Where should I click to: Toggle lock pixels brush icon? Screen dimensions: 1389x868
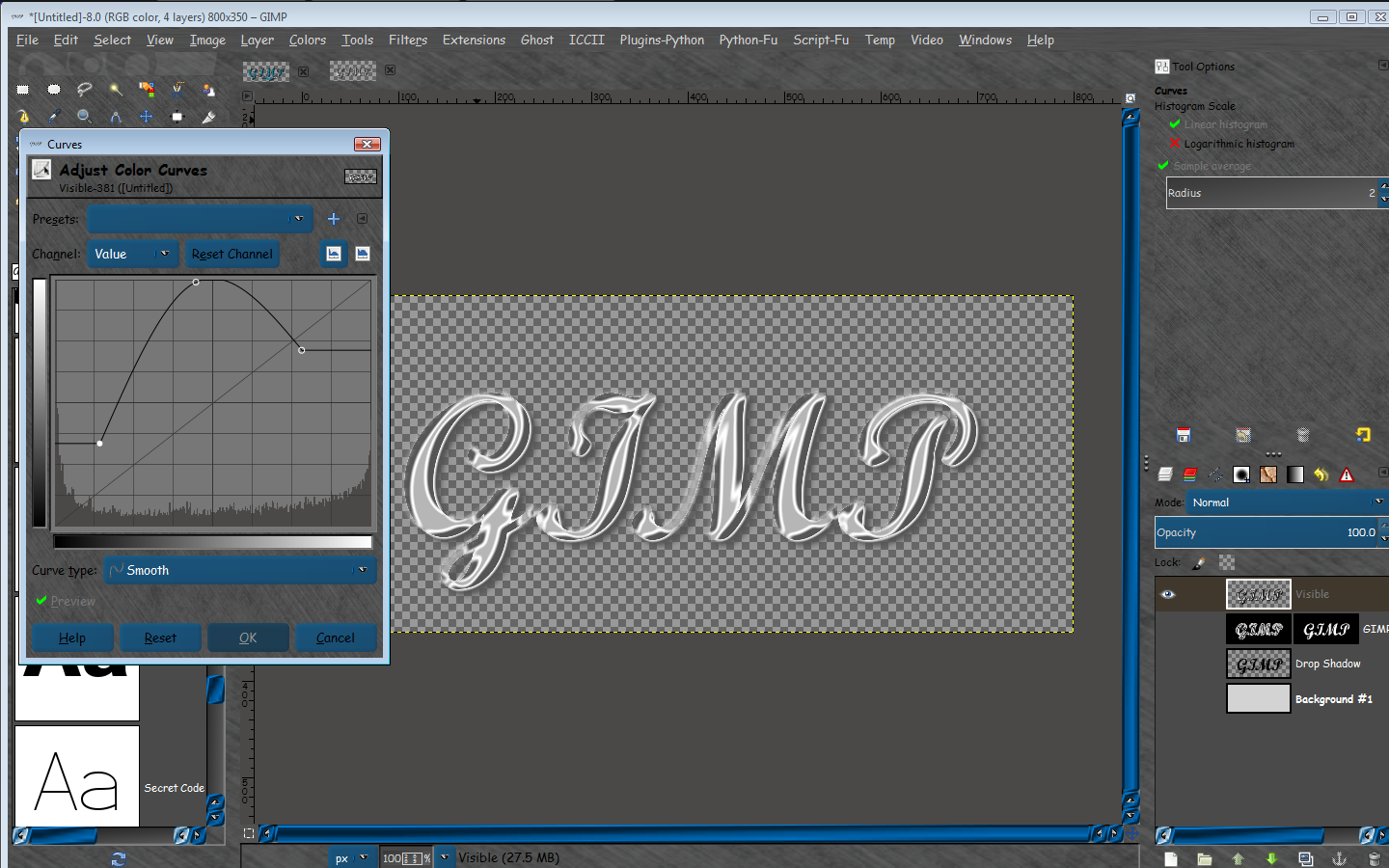tap(1199, 562)
